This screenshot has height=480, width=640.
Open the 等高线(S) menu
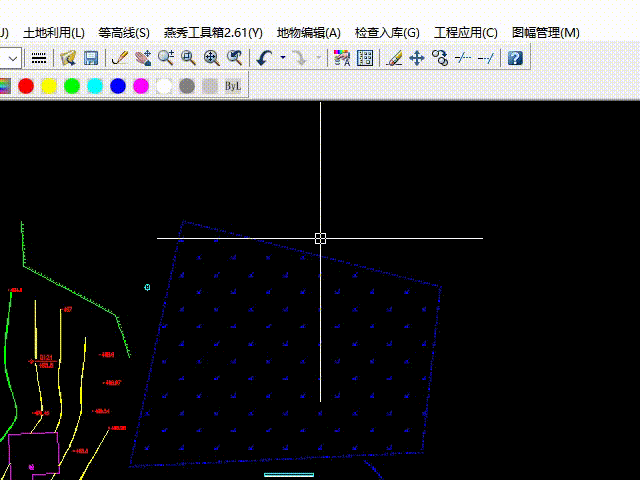click(124, 33)
